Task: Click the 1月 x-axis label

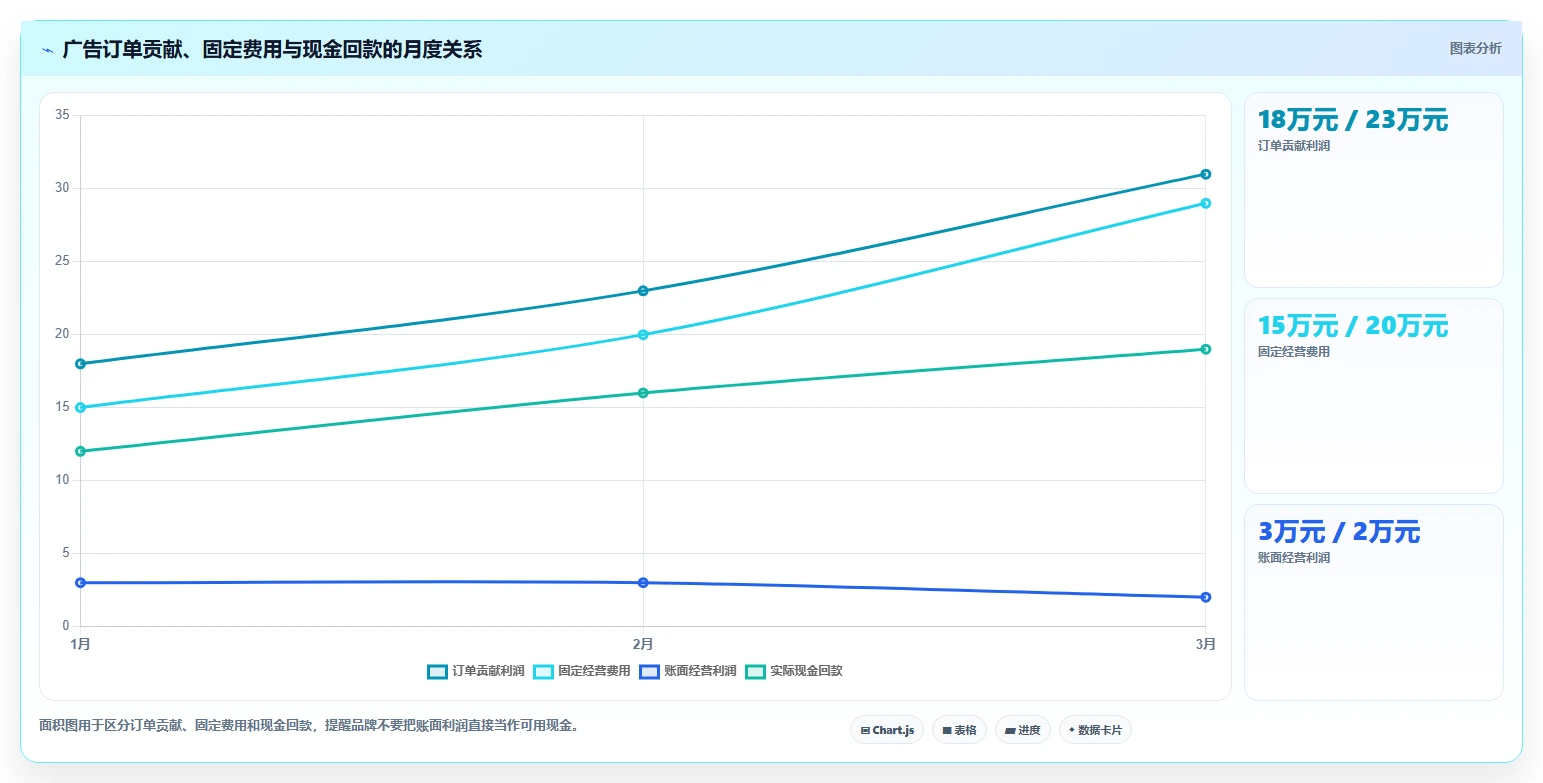Action: [x=80, y=644]
